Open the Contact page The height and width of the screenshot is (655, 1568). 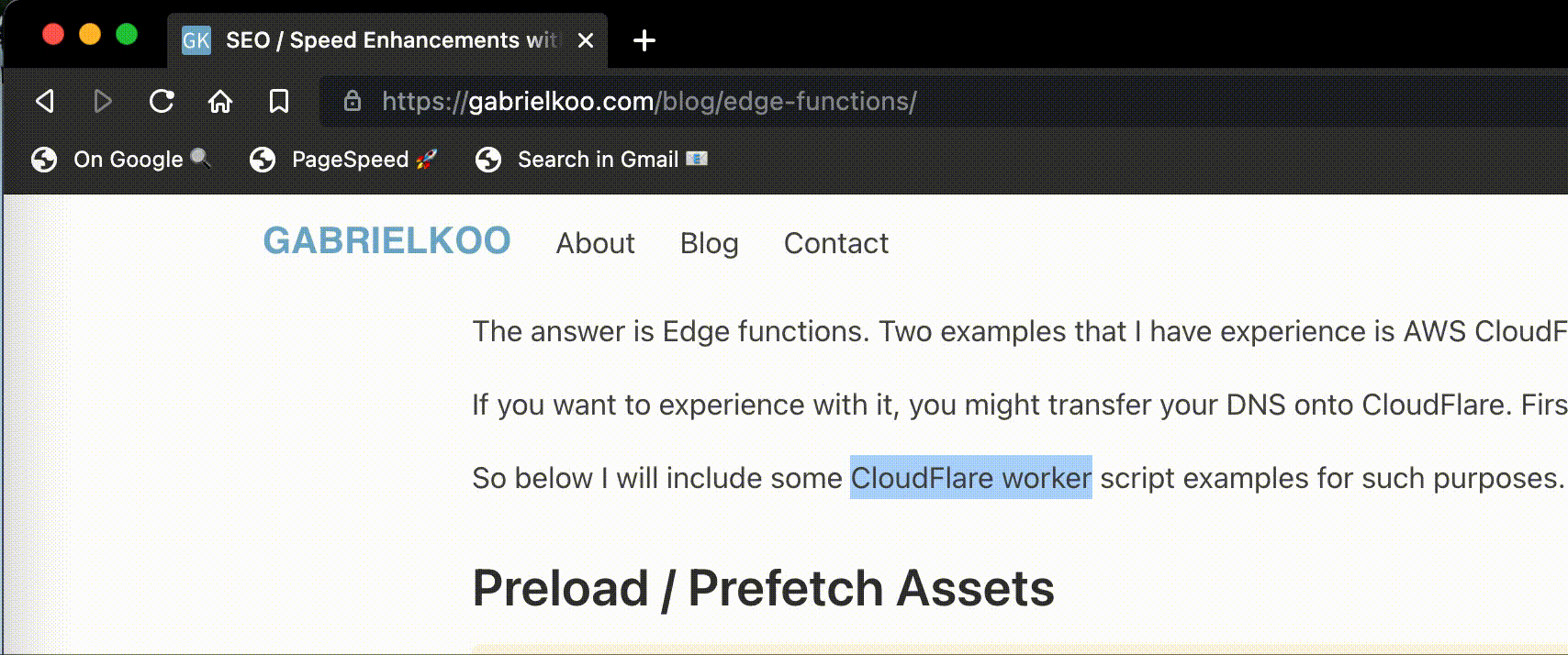(835, 243)
